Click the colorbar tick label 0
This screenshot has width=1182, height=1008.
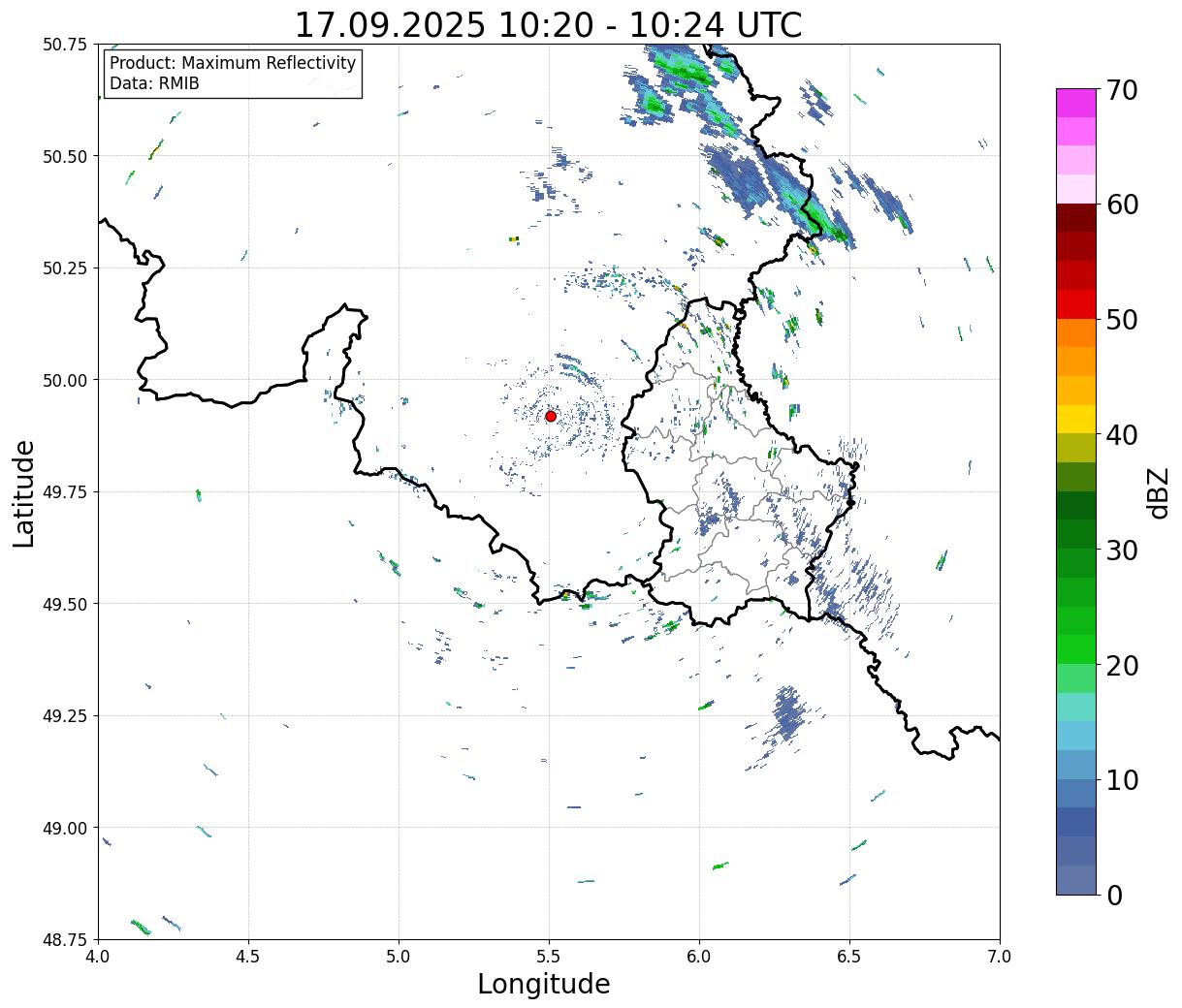(x=1114, y=896)
